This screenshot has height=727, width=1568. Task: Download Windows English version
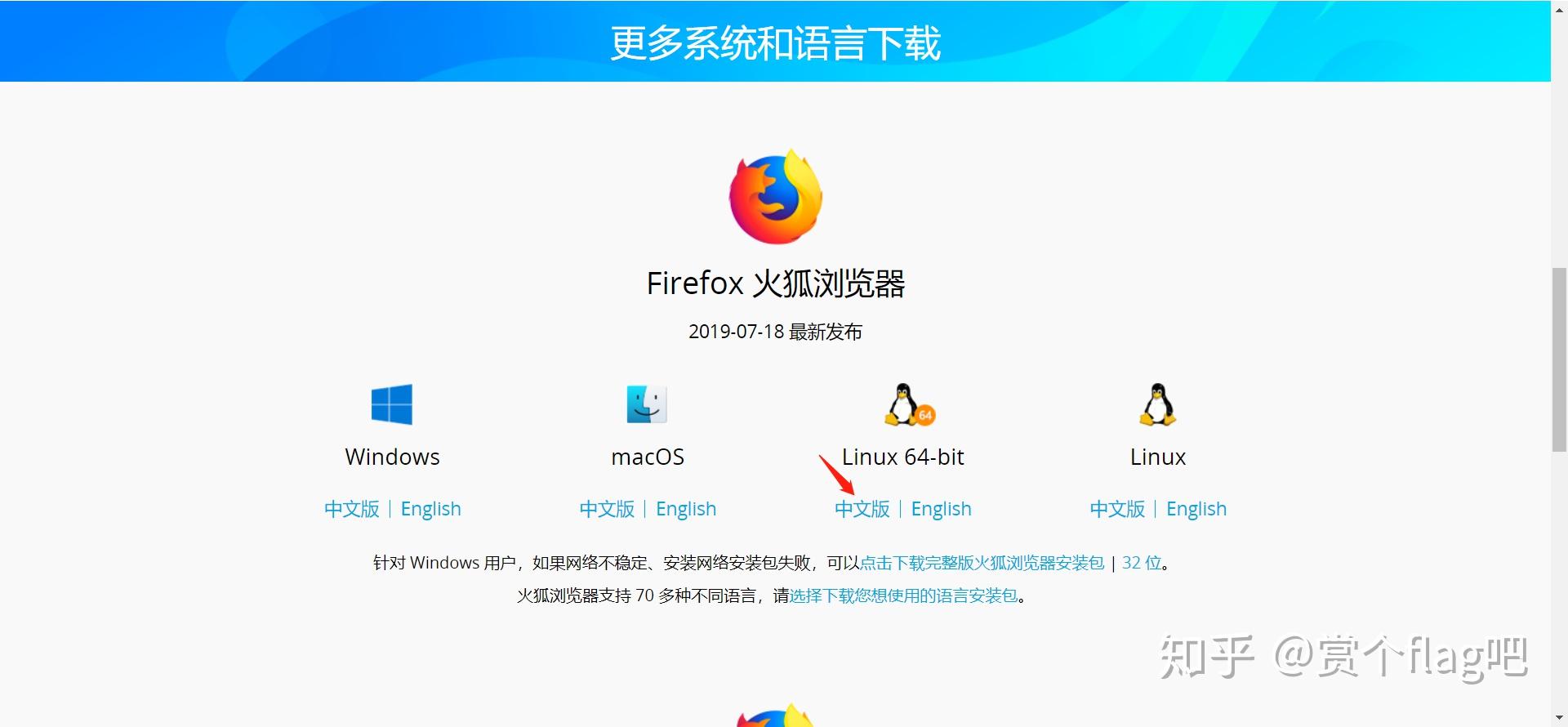point(430,509)
